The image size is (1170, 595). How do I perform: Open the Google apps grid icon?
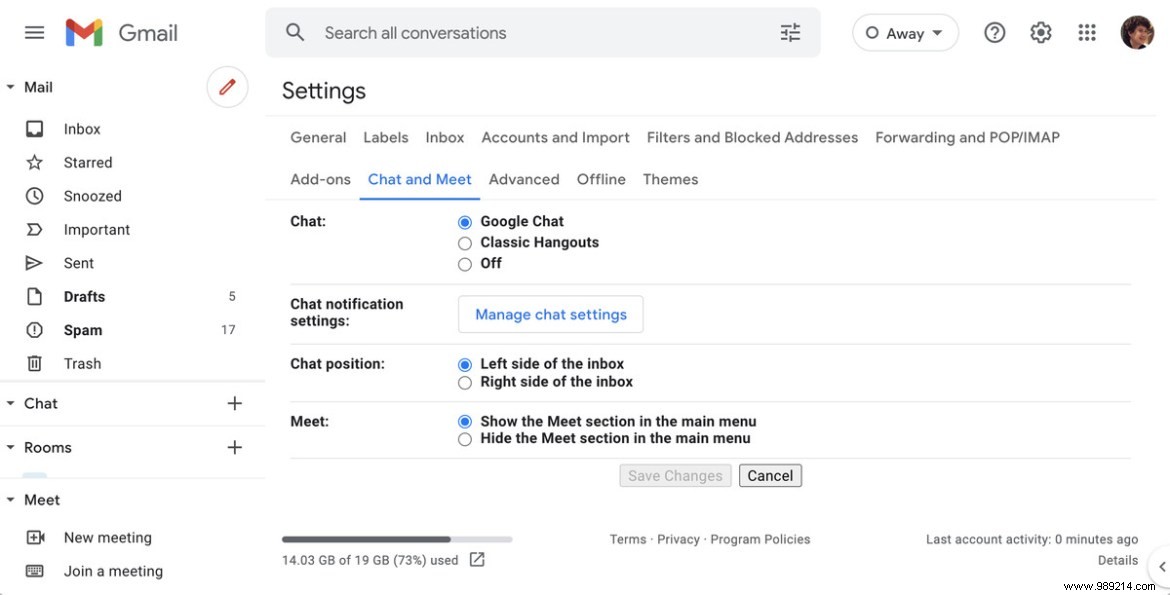(1087, 31)
